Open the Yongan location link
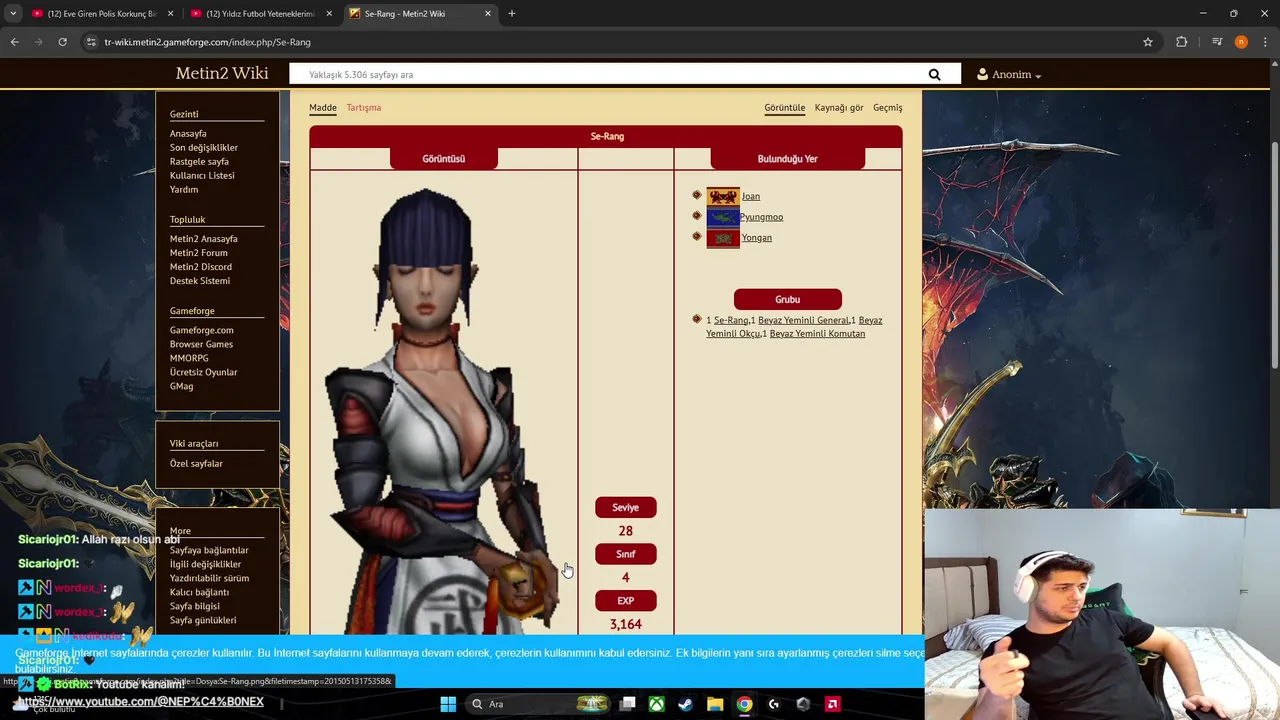The width and height of the screenshot is (1280, 720). click(757, 237)
